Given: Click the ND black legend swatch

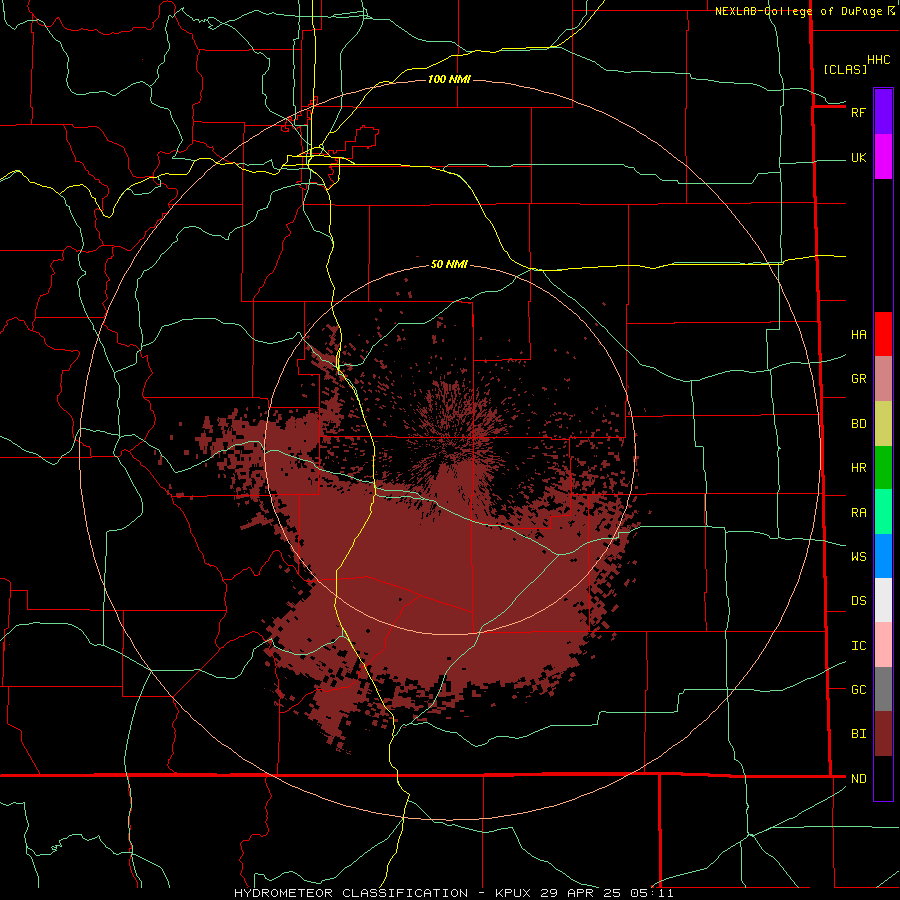Looking at the screenshot, I should (x=883, y=778).
